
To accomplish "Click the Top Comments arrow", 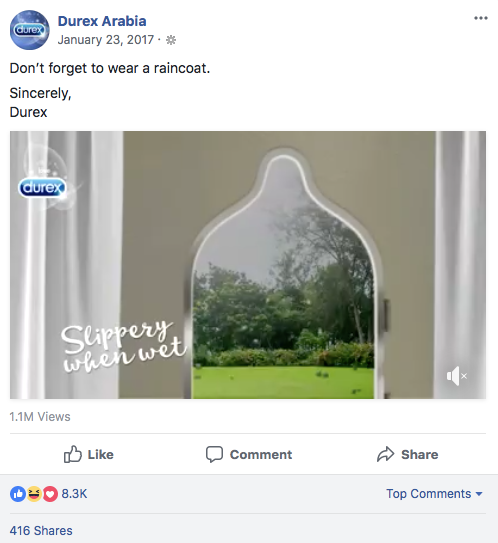I will coord(479,494).
